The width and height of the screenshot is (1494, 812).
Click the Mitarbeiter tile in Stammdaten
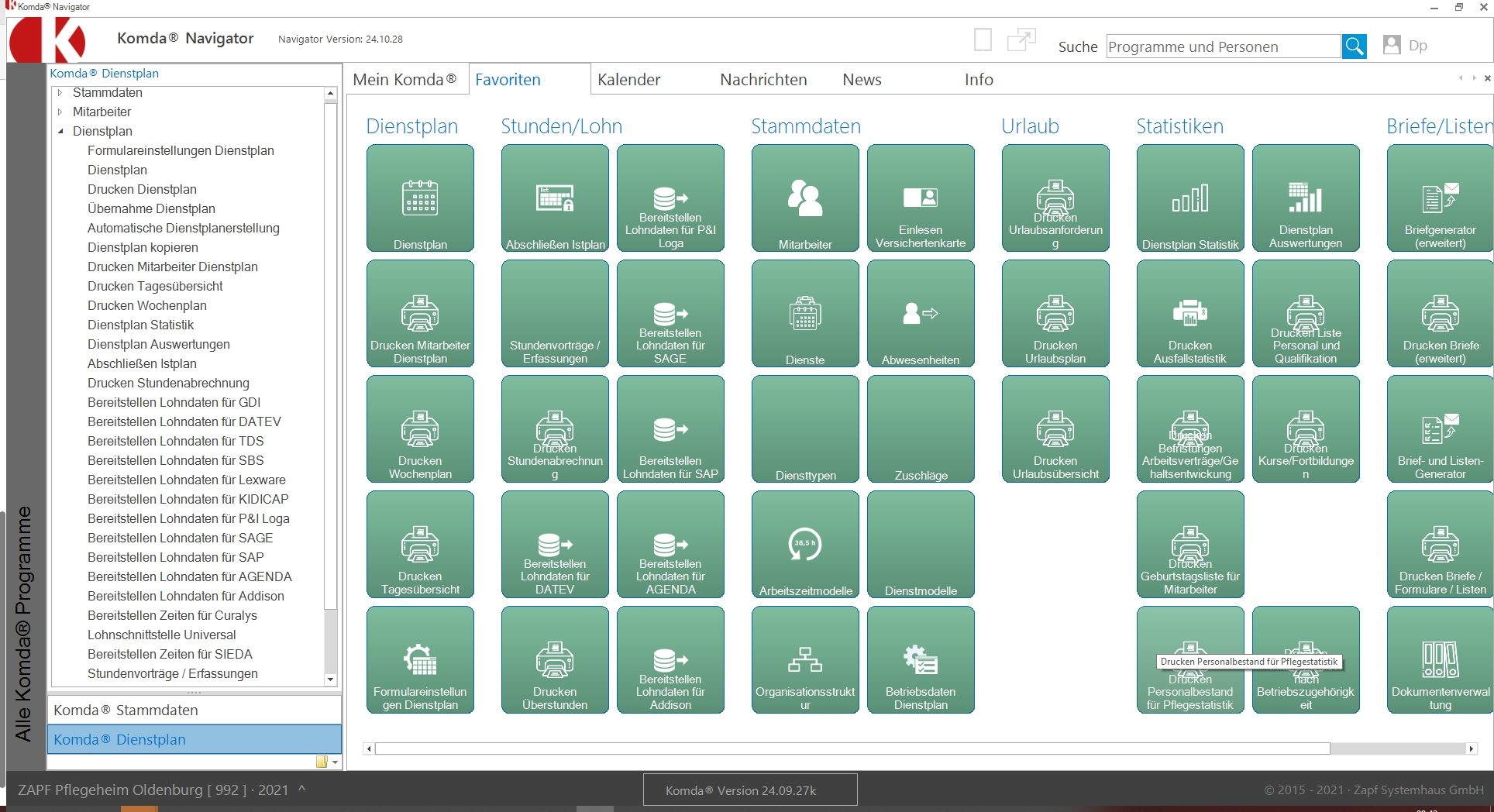(x=805, y=198)
